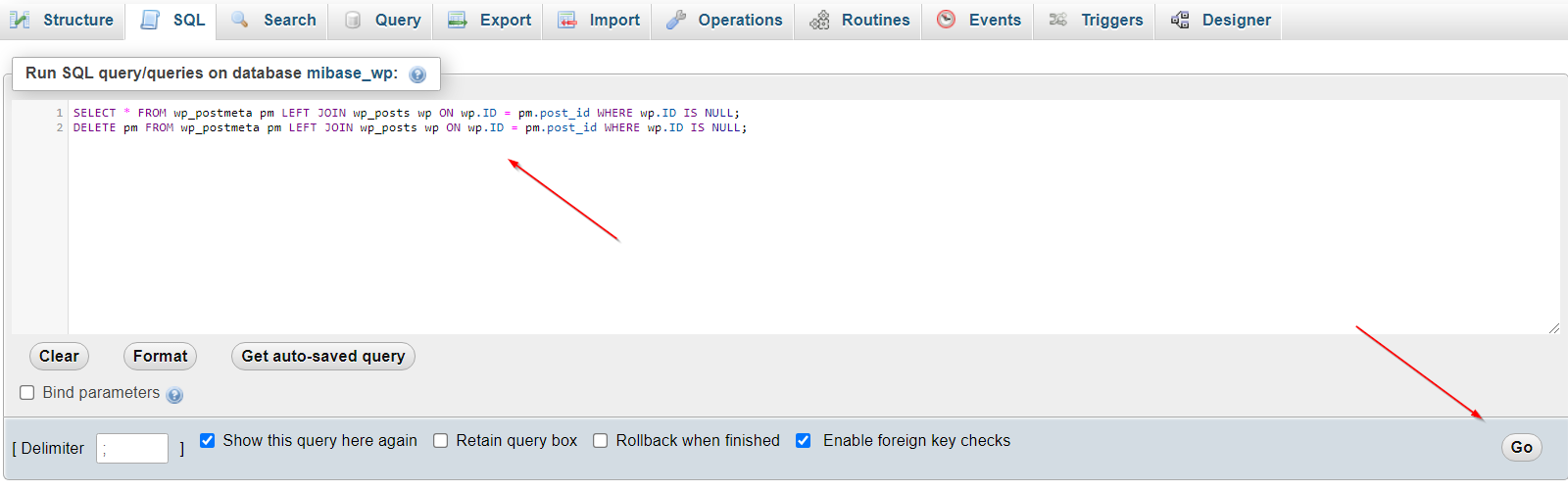Click line number 1 in the gutter
Viewport: 1568px width, 491px height.
[x=59, y=113]
